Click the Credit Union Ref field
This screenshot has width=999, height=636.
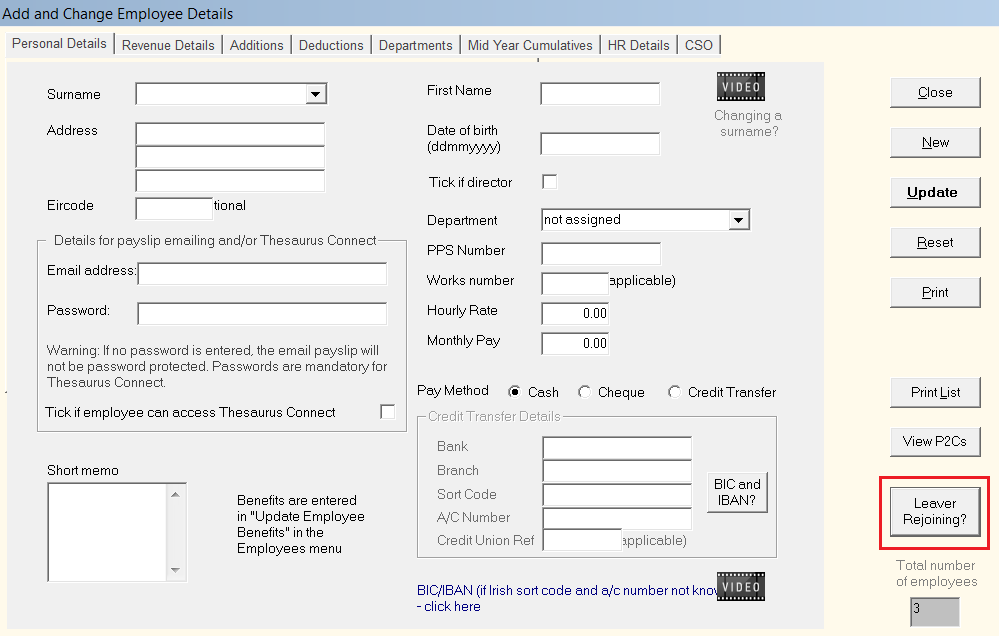pyautogui.click(x=582, y=540)
